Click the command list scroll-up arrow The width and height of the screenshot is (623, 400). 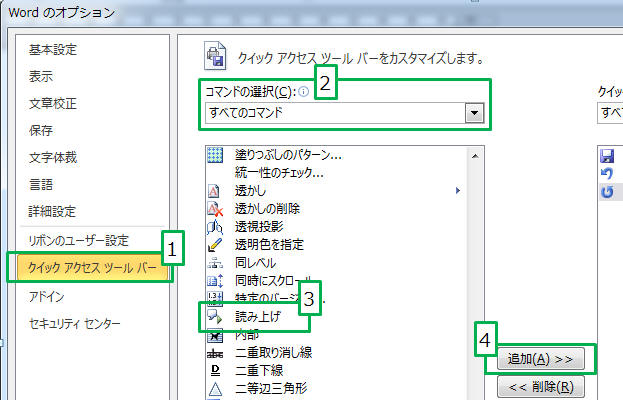[475, 156]
